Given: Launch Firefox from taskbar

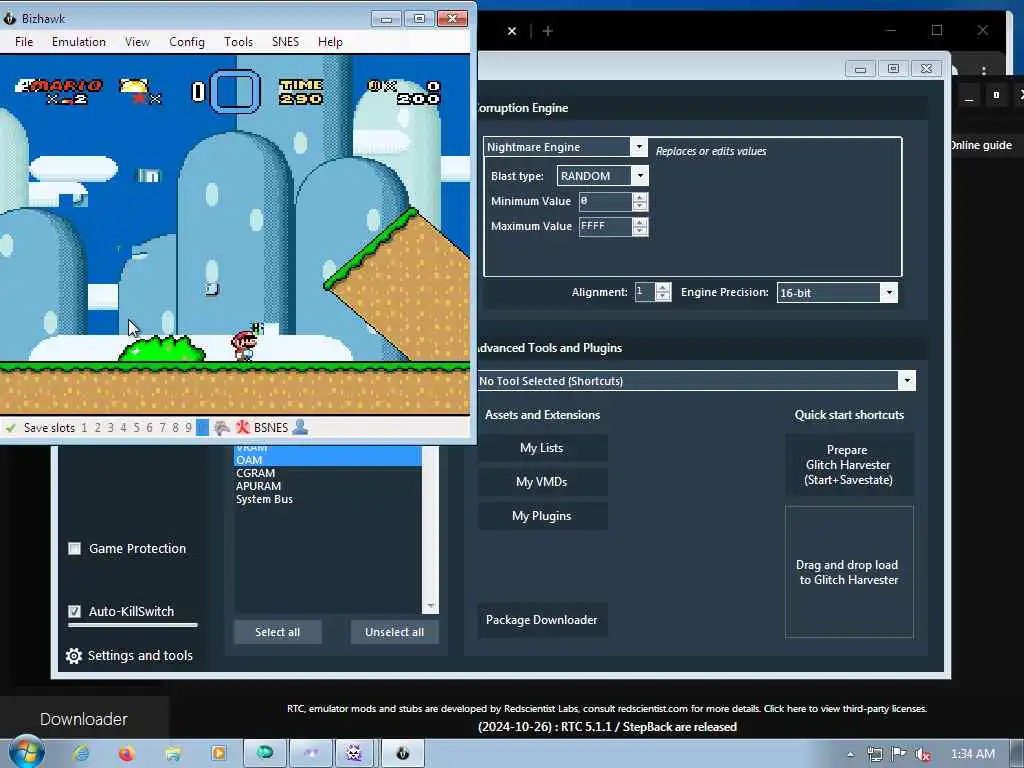Looking at the screenshot, I should (127, 753).
